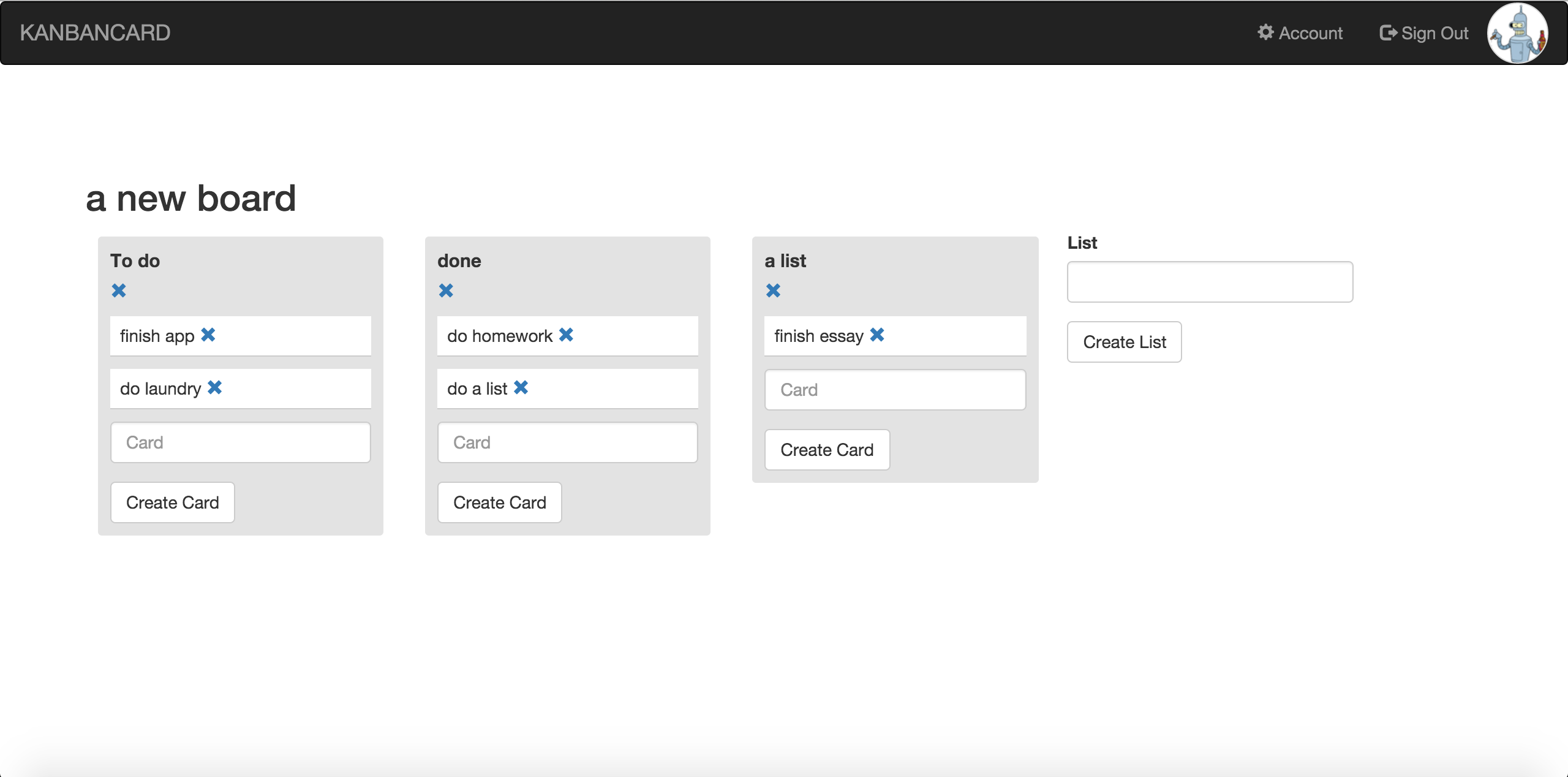This screenshot has width=1568, height=777.
Task: Focus the new List name field
Action: tap(1210, 282)
